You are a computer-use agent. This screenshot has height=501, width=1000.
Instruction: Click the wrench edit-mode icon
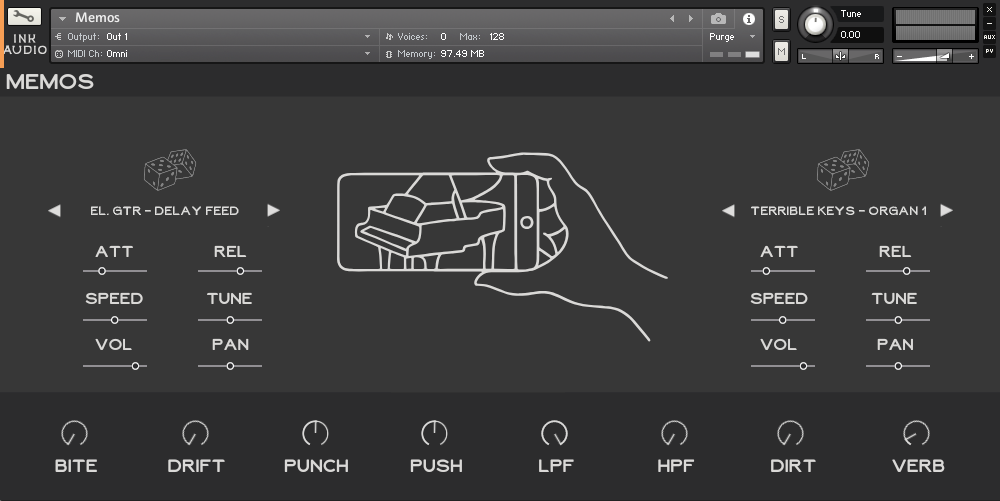pyautogui.click(x=24, y=17)
